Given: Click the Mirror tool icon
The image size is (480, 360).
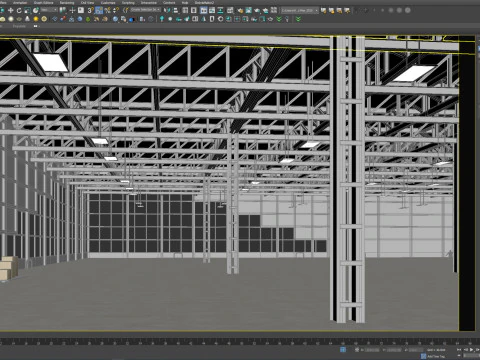Looking at the screenshot, I should (x=168, y=10).
